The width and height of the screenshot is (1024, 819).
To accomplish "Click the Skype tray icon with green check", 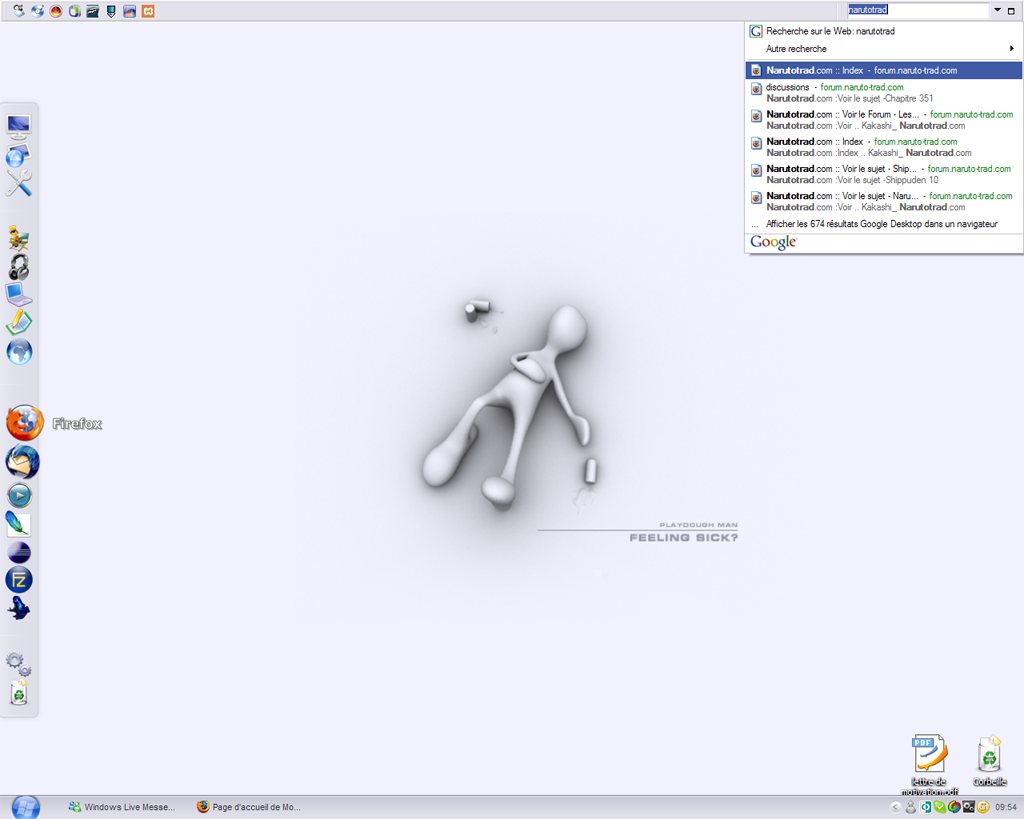I will click(x=940, y=807).
